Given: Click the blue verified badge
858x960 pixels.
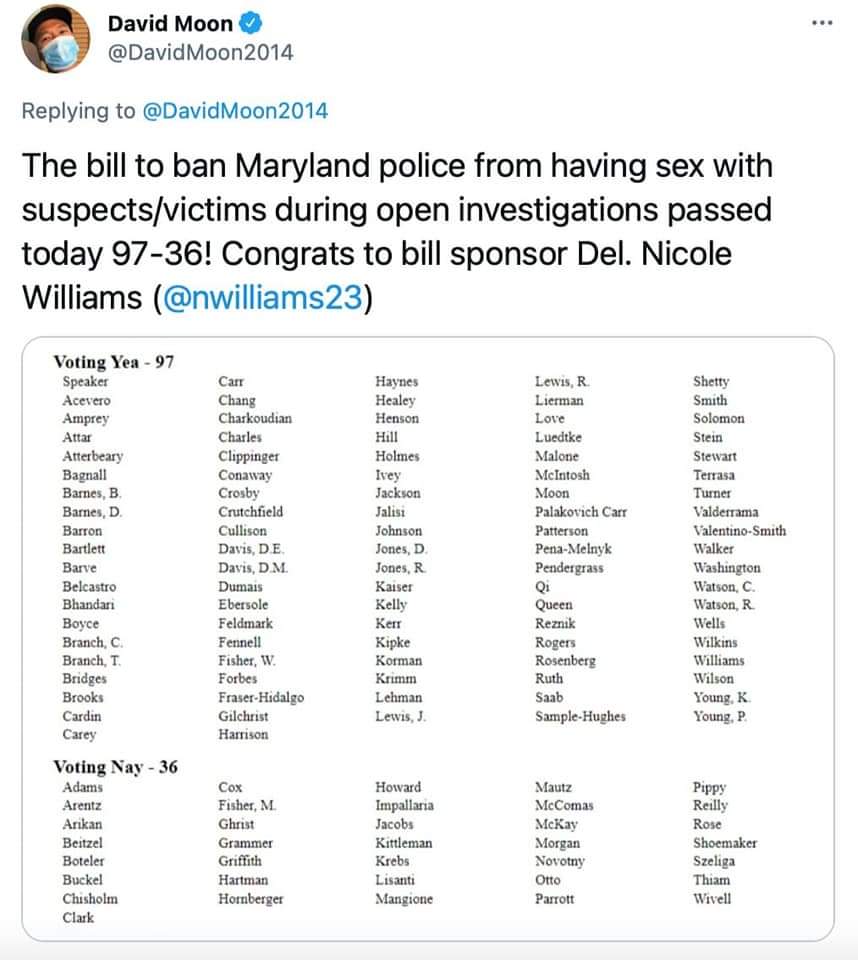Looking at the screenshot, I should (250, 24).
